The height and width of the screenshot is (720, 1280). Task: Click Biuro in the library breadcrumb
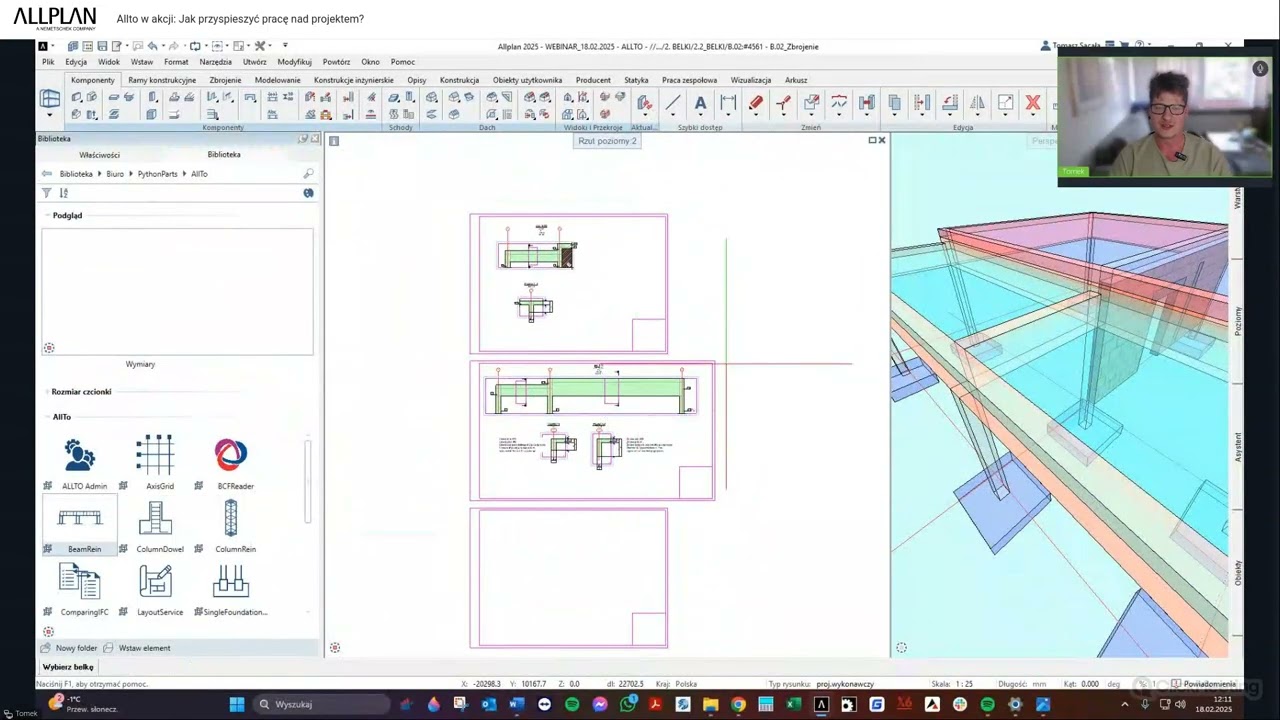tap(115, 174)
